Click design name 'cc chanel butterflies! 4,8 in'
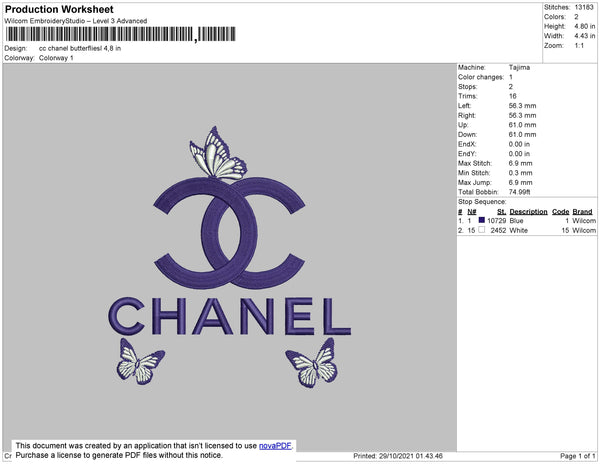Viewport: 600px width, 464px height. coord(80,49)
